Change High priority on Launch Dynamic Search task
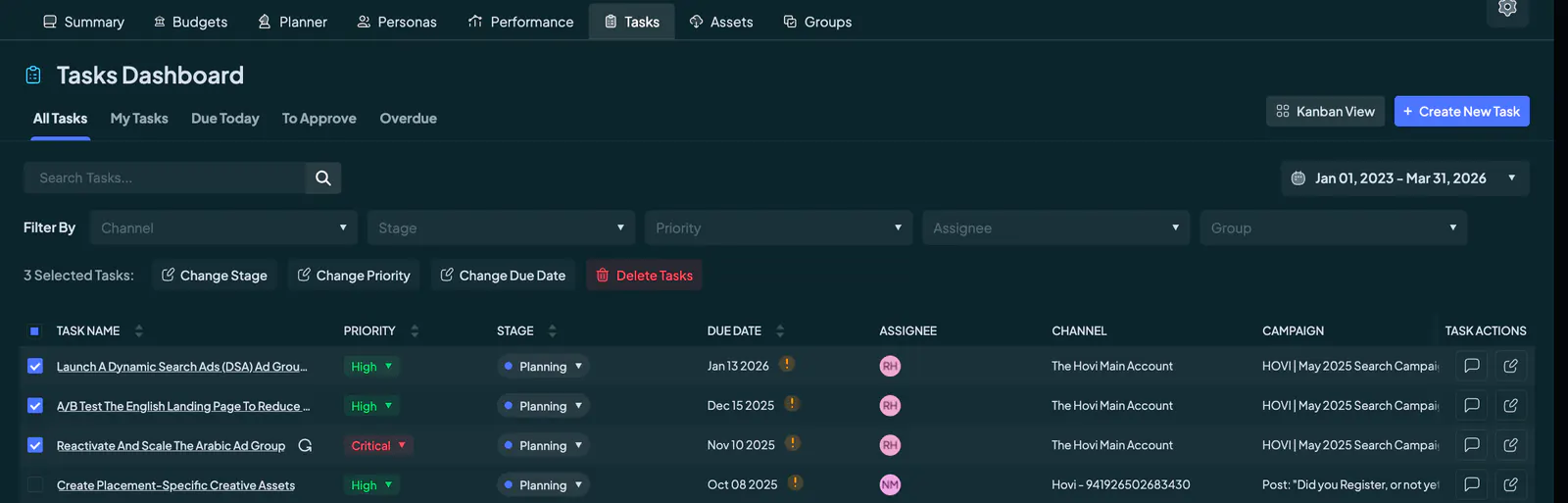 point(371,366)
